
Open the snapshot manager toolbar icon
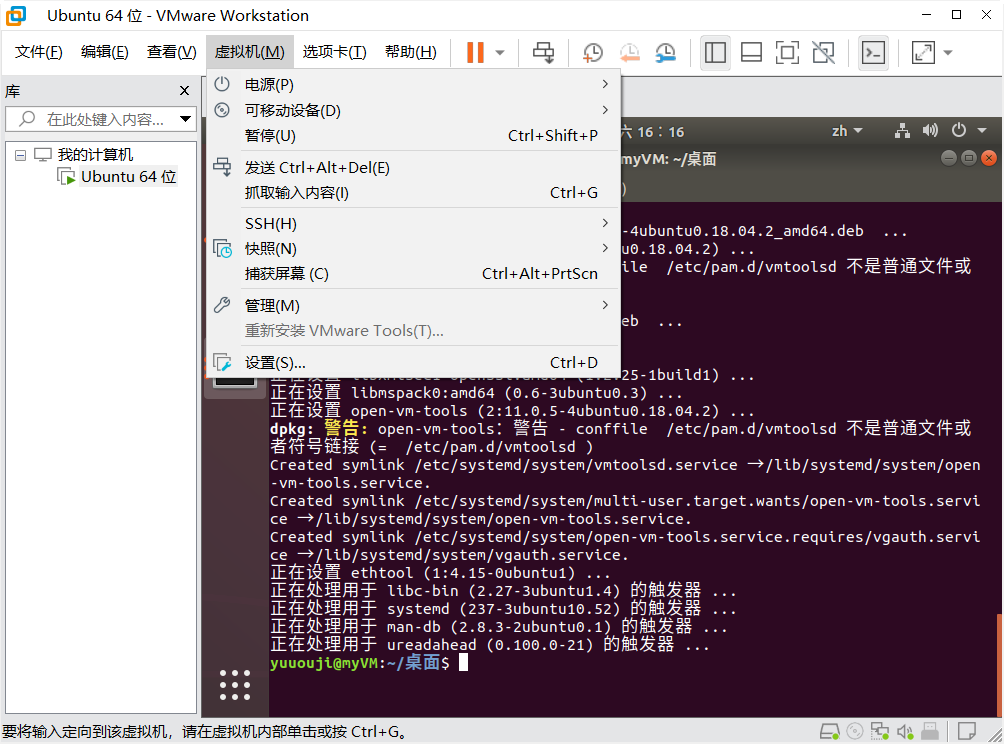pos(666,53)
